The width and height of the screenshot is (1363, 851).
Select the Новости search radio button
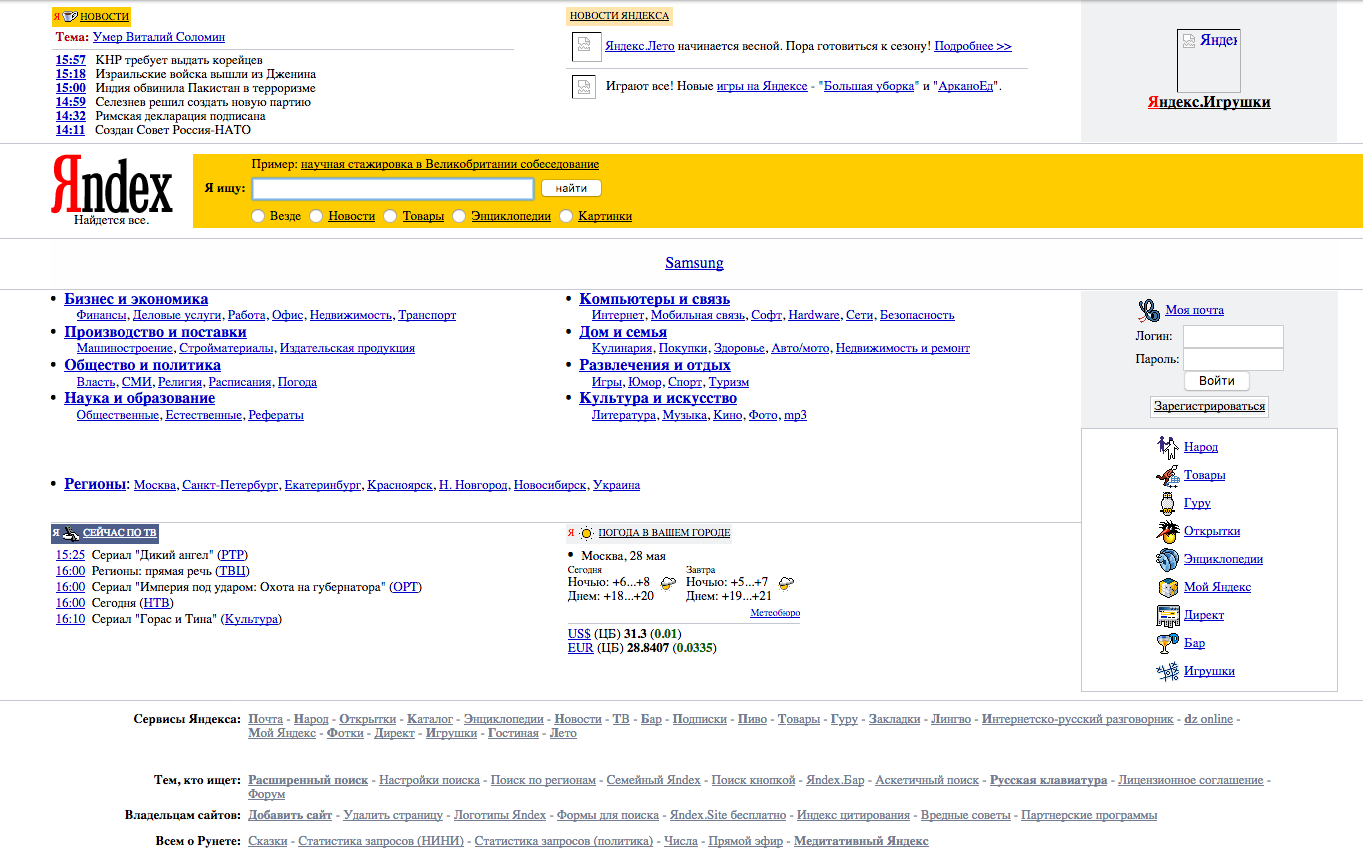click(316, 216)
